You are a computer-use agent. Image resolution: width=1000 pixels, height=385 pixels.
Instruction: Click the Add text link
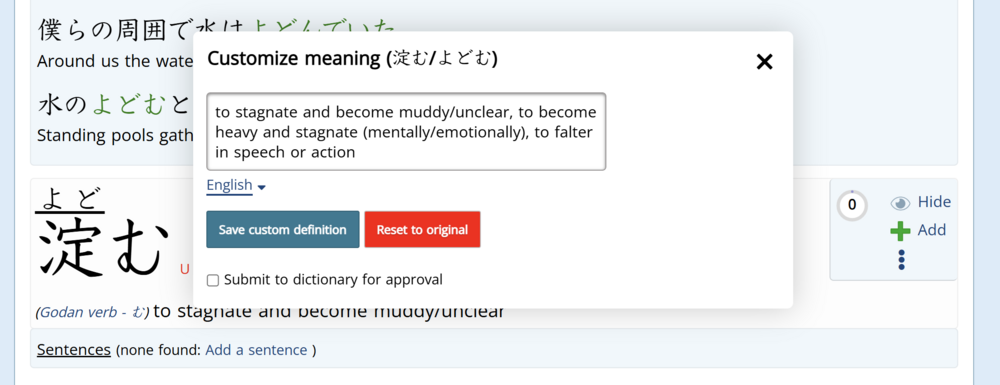click(932, 230)
